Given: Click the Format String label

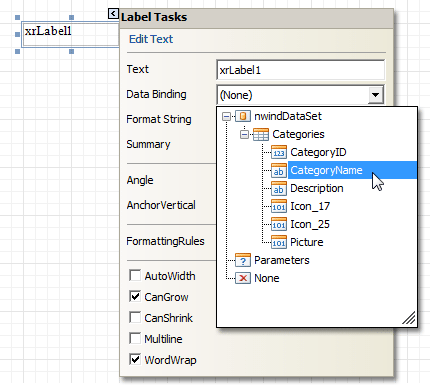Looking at the screenshot, I should 159,119.
